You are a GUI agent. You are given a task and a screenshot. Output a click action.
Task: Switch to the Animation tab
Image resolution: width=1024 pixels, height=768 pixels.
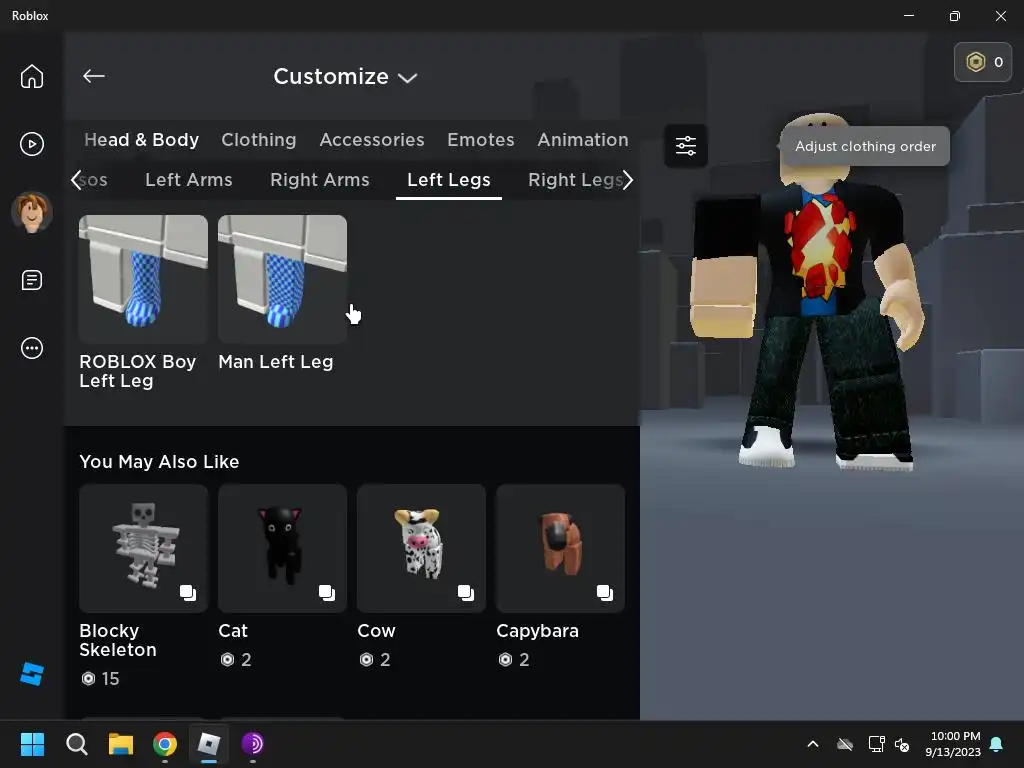[583, 140]
